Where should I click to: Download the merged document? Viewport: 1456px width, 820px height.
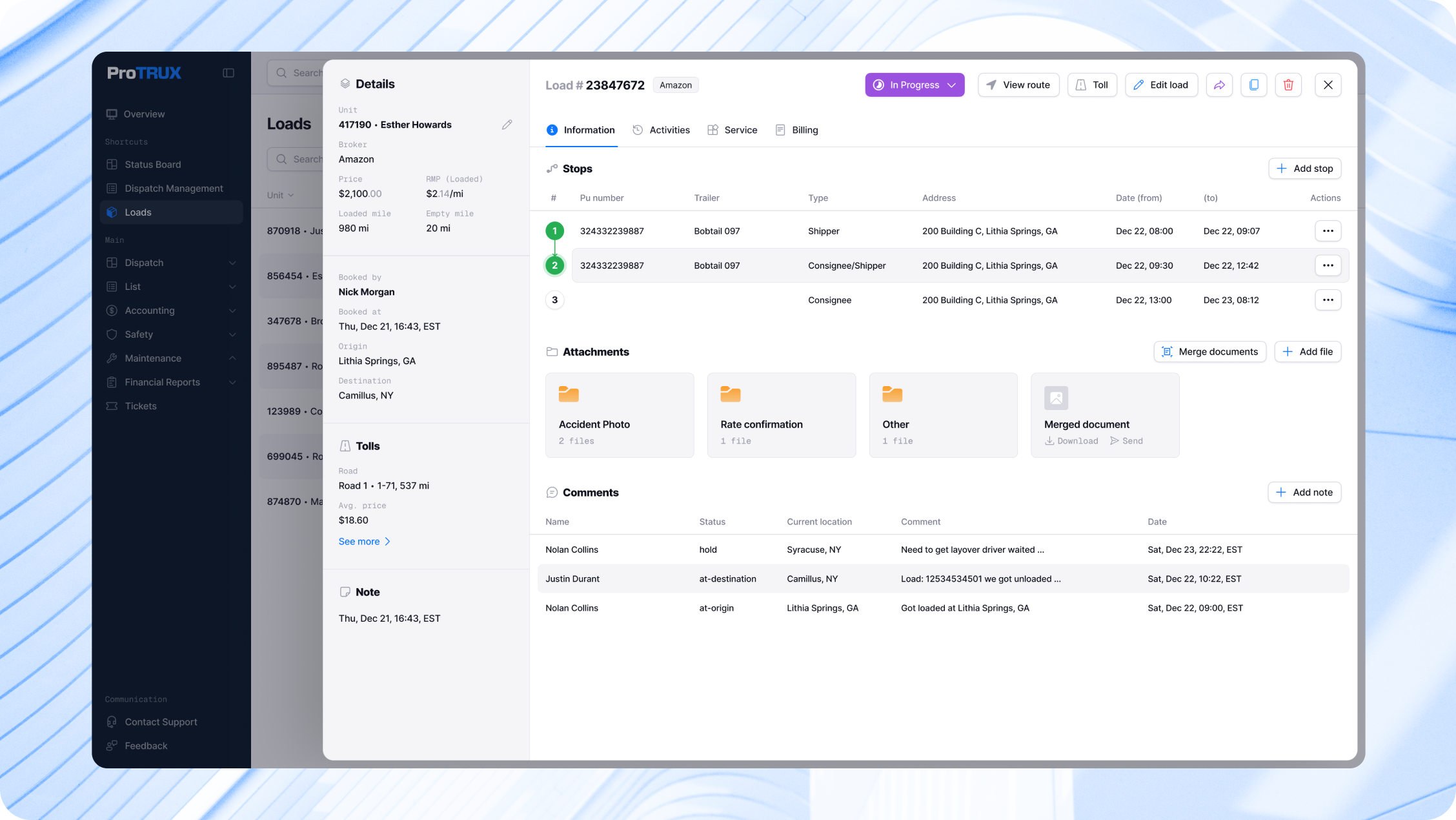(1071, 441)
